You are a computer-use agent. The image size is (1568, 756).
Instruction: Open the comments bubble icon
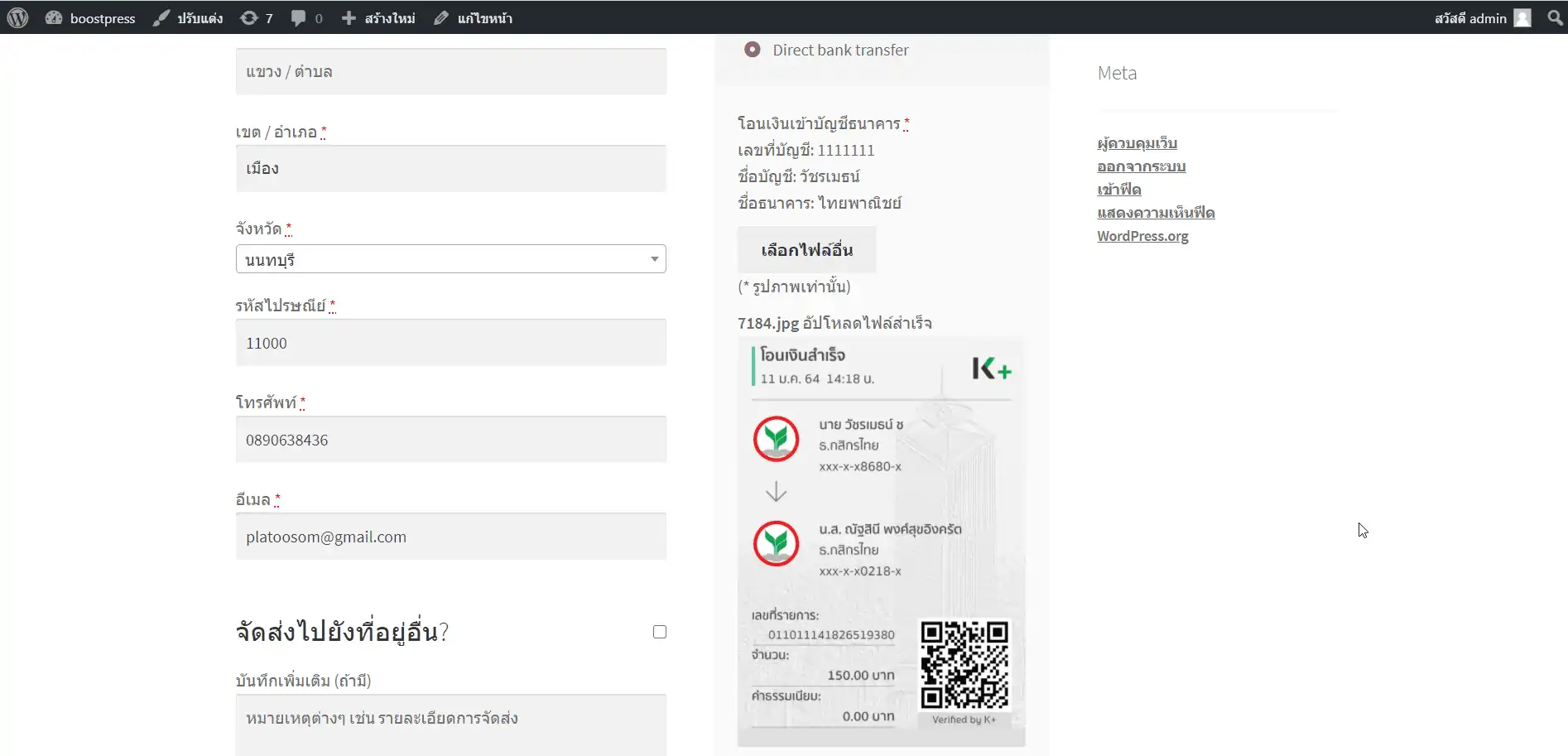tap(298, 17)
